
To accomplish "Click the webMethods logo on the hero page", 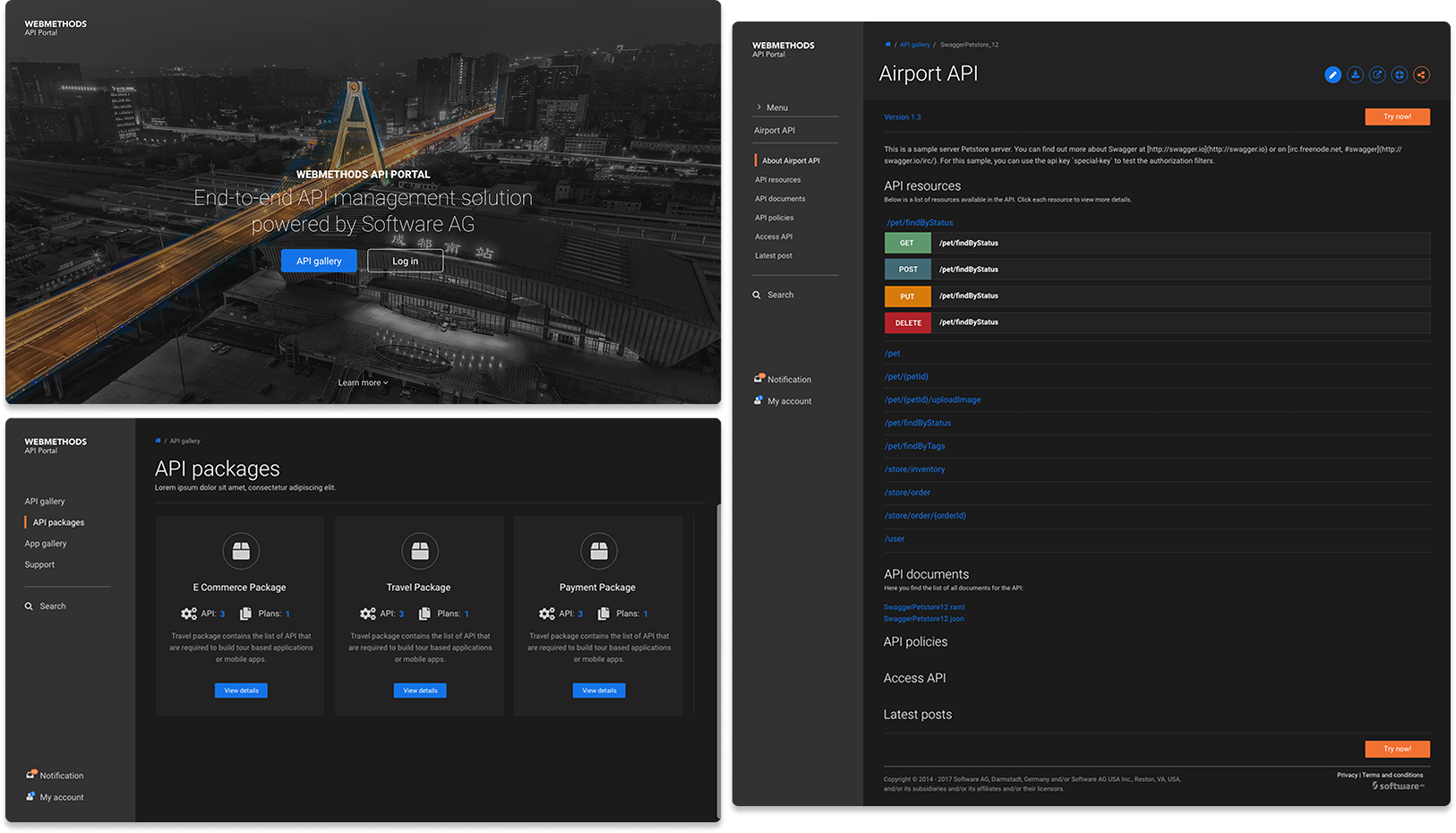I will coord(56,28).
